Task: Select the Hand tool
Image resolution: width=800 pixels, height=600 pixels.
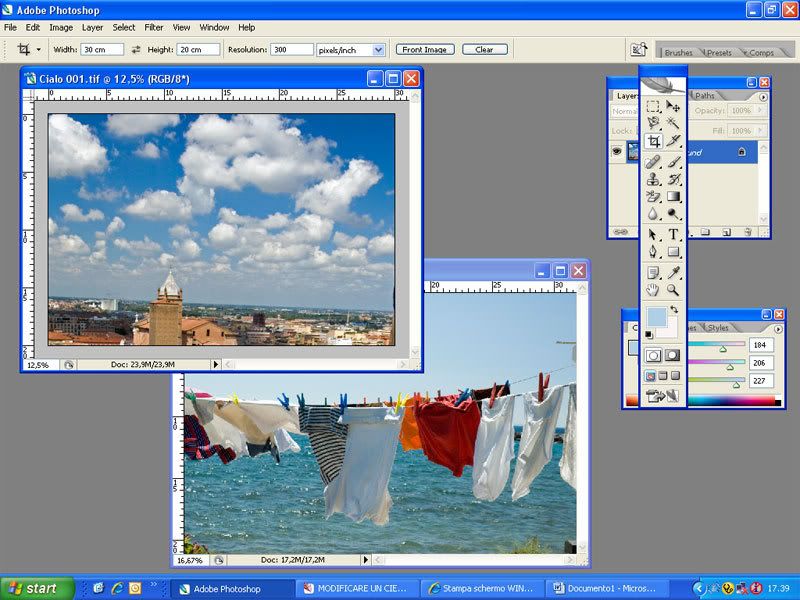Action: [653, 290]
